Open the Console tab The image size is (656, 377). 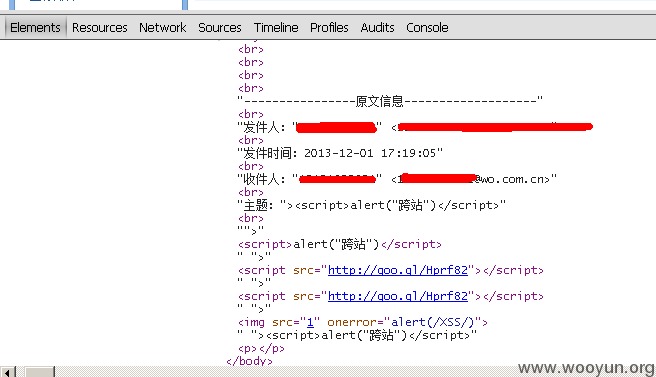[427, 28]
